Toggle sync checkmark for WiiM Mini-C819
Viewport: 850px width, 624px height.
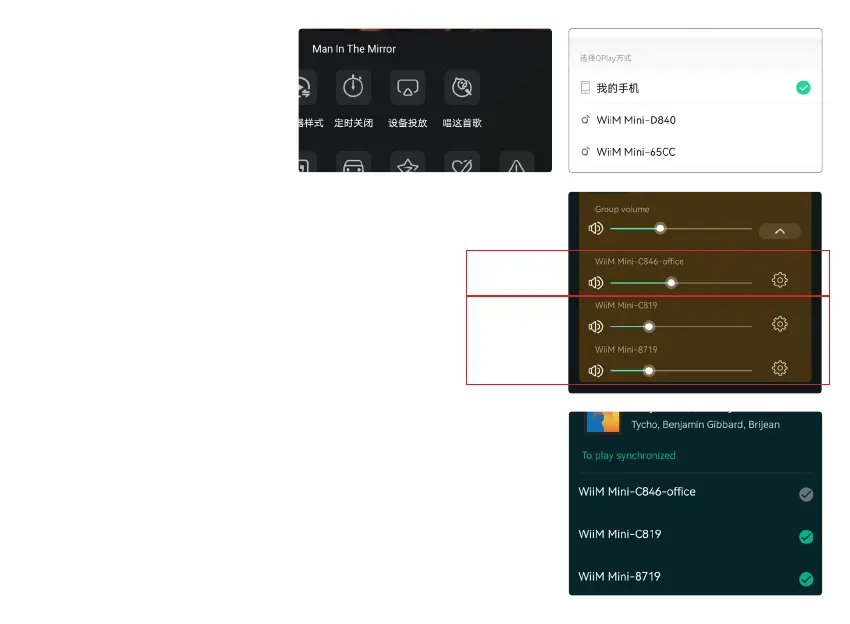point(806,537)
